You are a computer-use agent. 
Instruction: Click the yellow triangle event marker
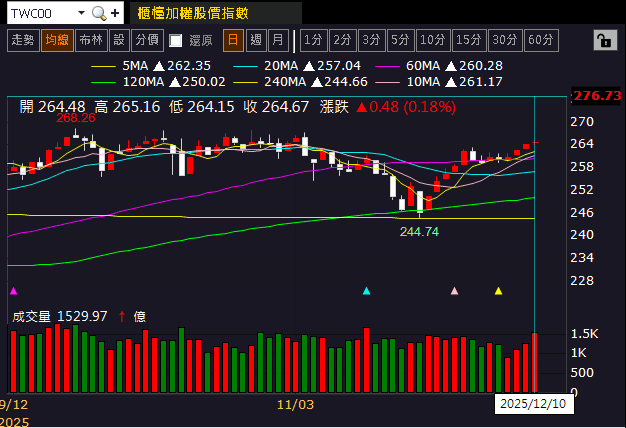point(498,291)
